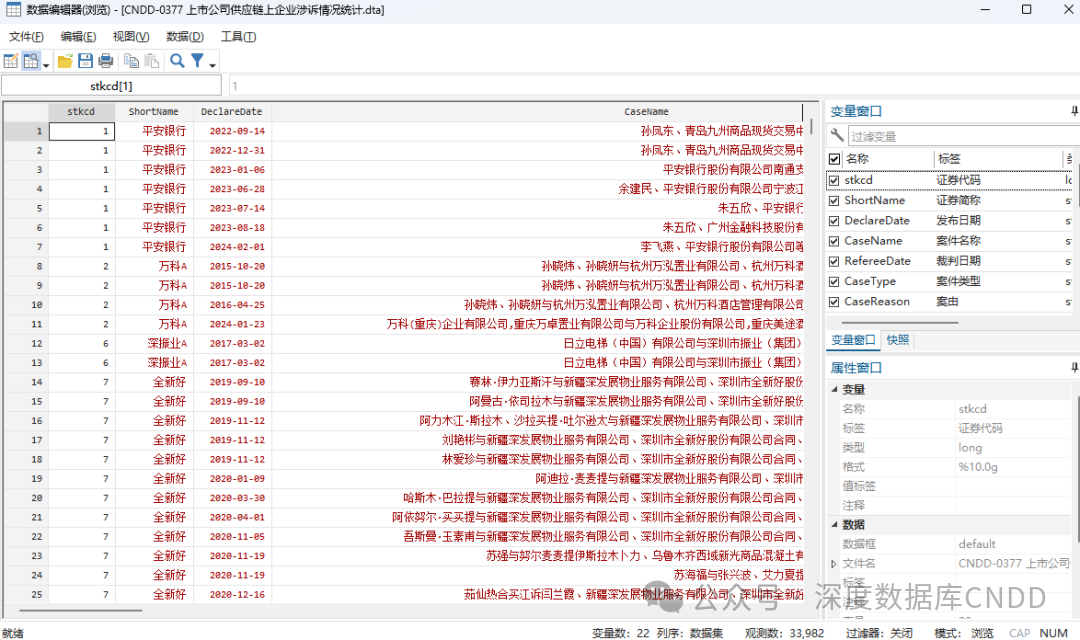The image size is (1080, 640).
Task: Click the funnel filter observations icon
Action: pos(198,61)
